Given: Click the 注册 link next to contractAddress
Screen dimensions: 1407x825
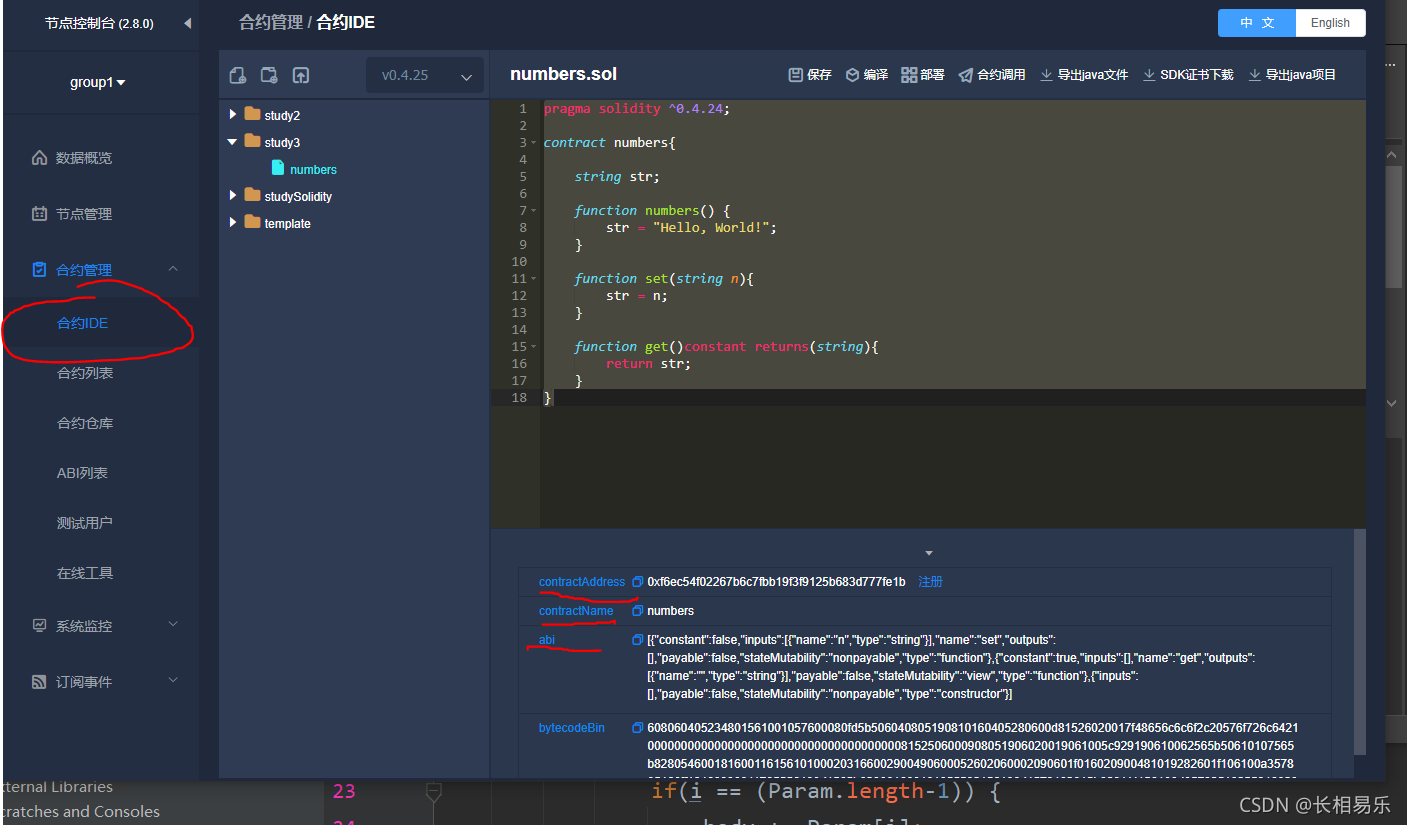Looking at the screenshot, I should point(930,581).
